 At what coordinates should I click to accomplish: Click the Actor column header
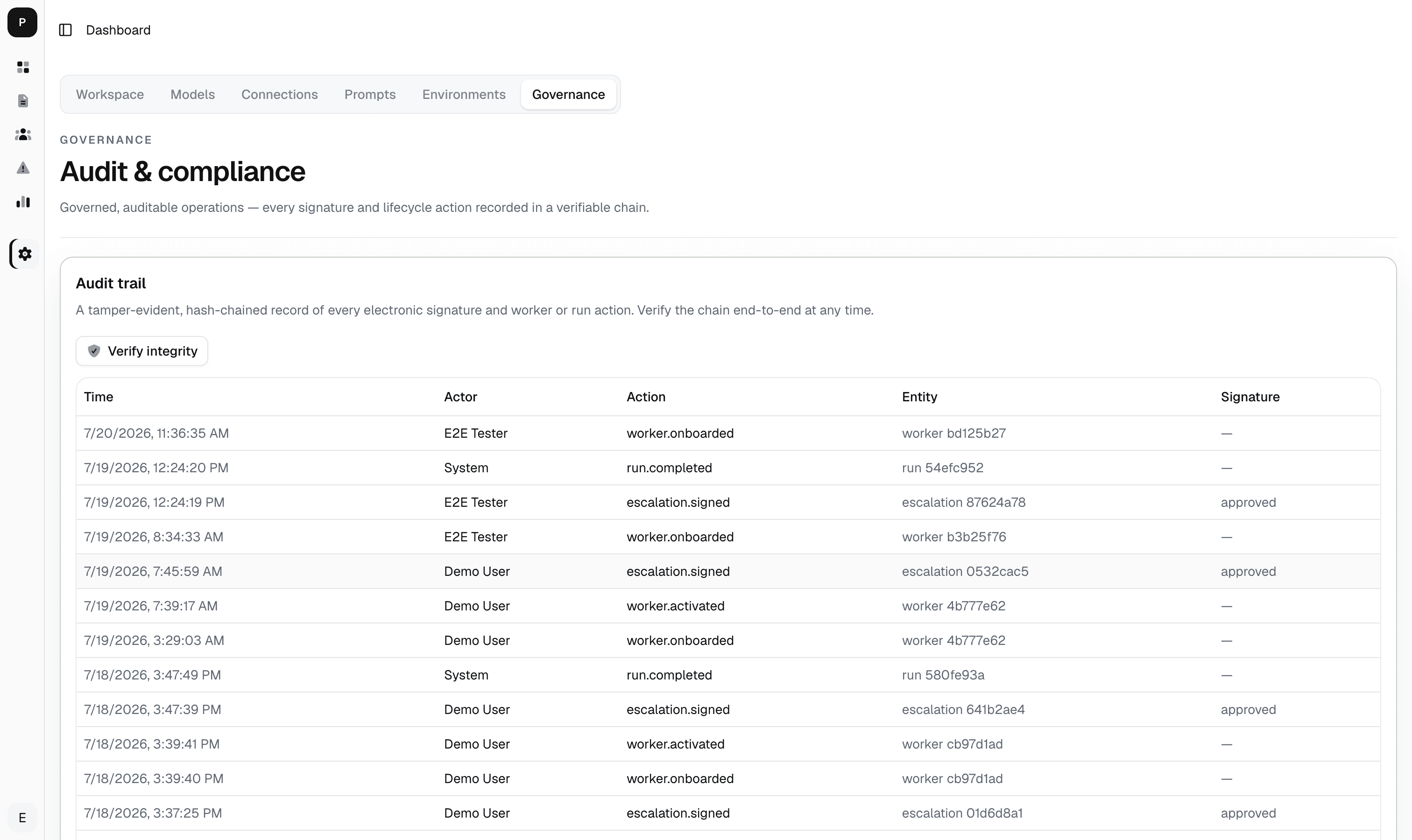(x=460, y=397)
